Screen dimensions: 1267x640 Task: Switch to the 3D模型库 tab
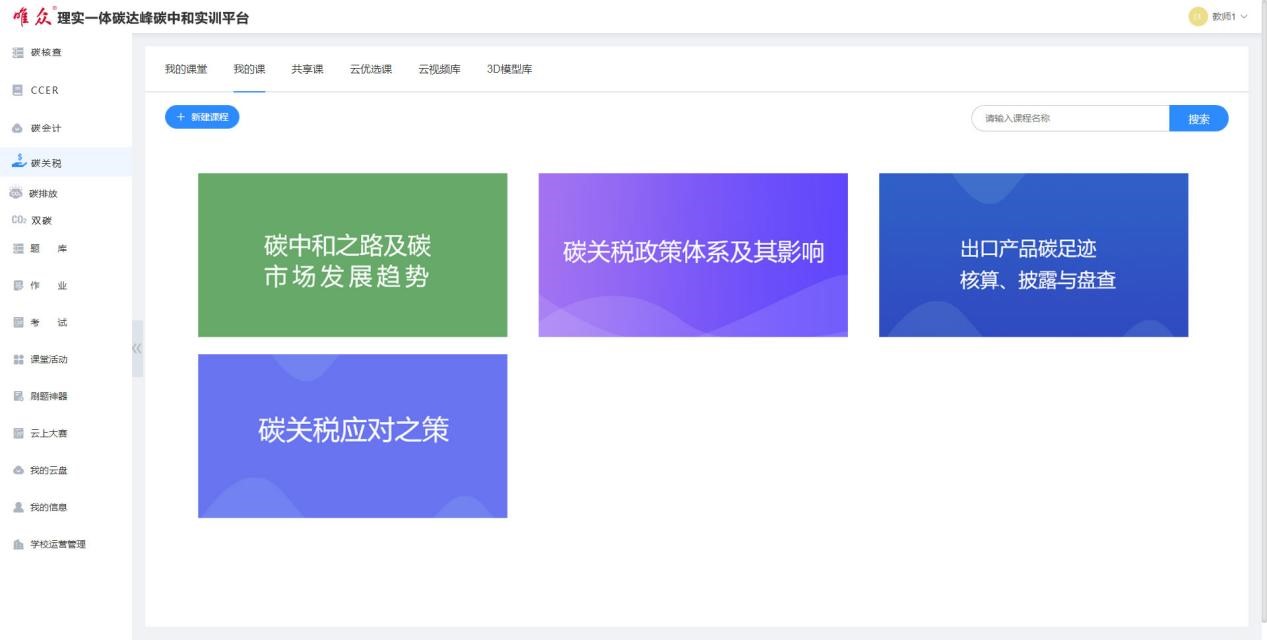[x=509, y=69]
